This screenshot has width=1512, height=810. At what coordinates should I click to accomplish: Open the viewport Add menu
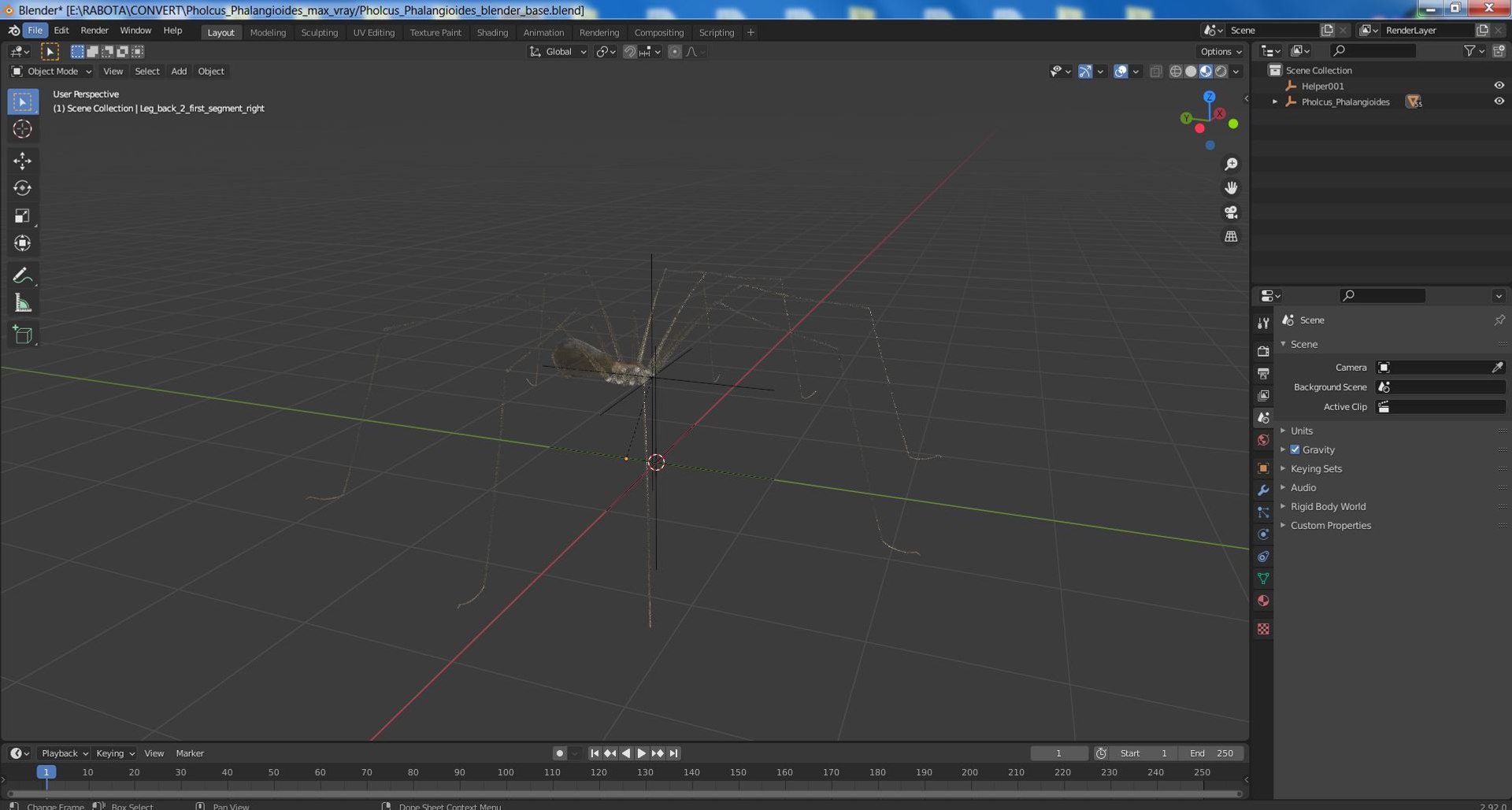(x=179, y=72)
